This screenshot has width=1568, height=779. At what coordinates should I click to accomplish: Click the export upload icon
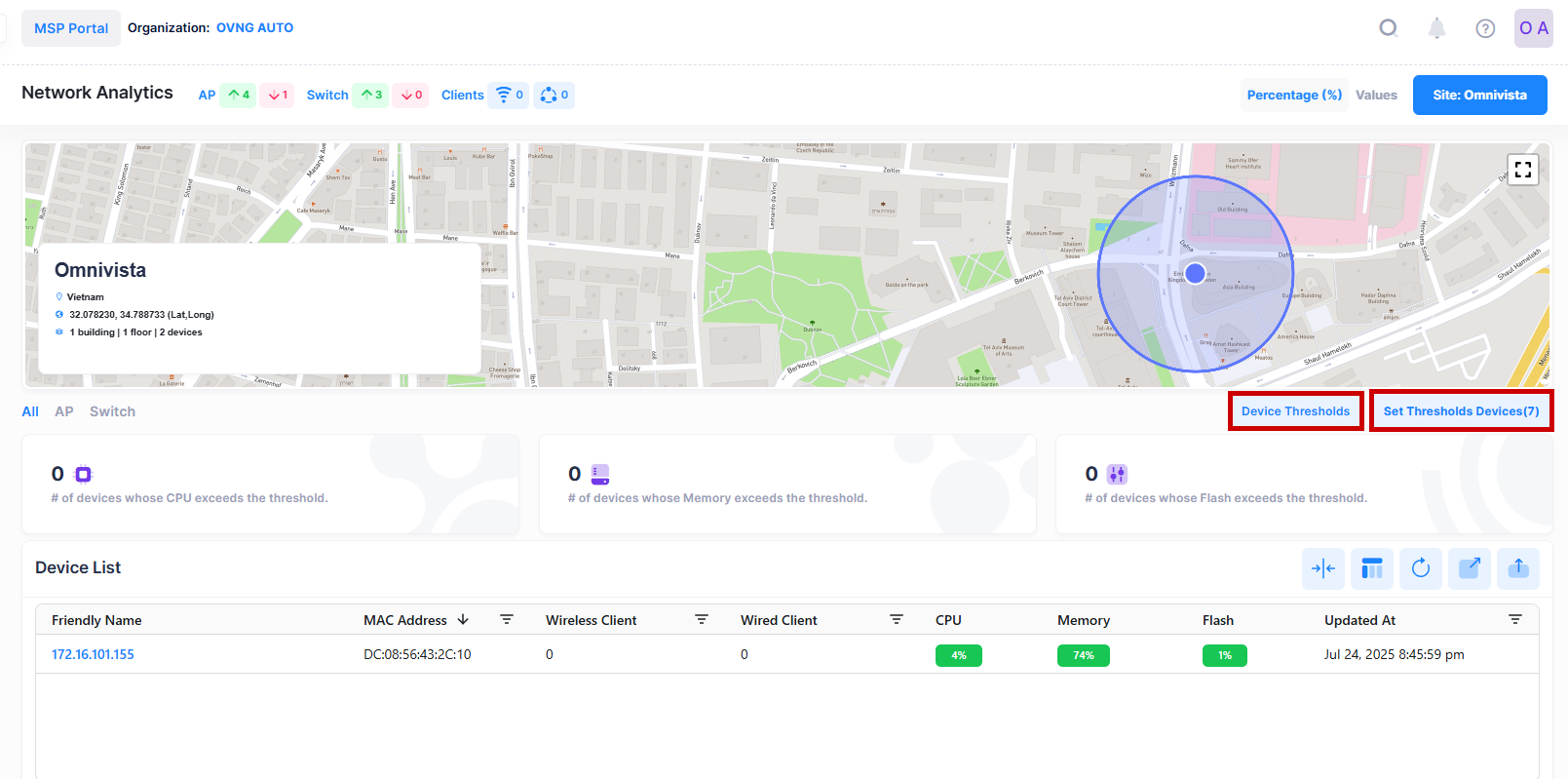point(1517,568)
